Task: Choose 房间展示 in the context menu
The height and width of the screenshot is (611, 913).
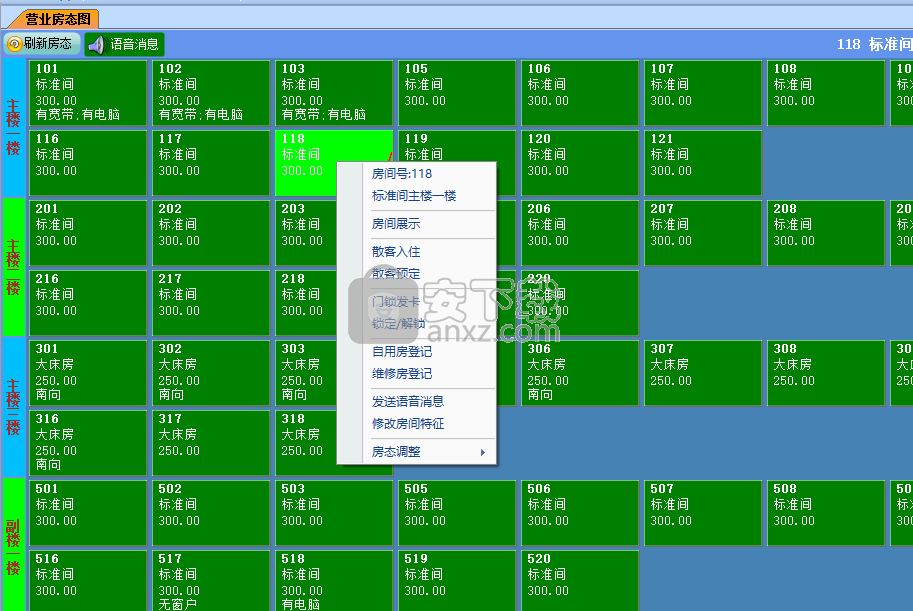Action: coord(396,224)
